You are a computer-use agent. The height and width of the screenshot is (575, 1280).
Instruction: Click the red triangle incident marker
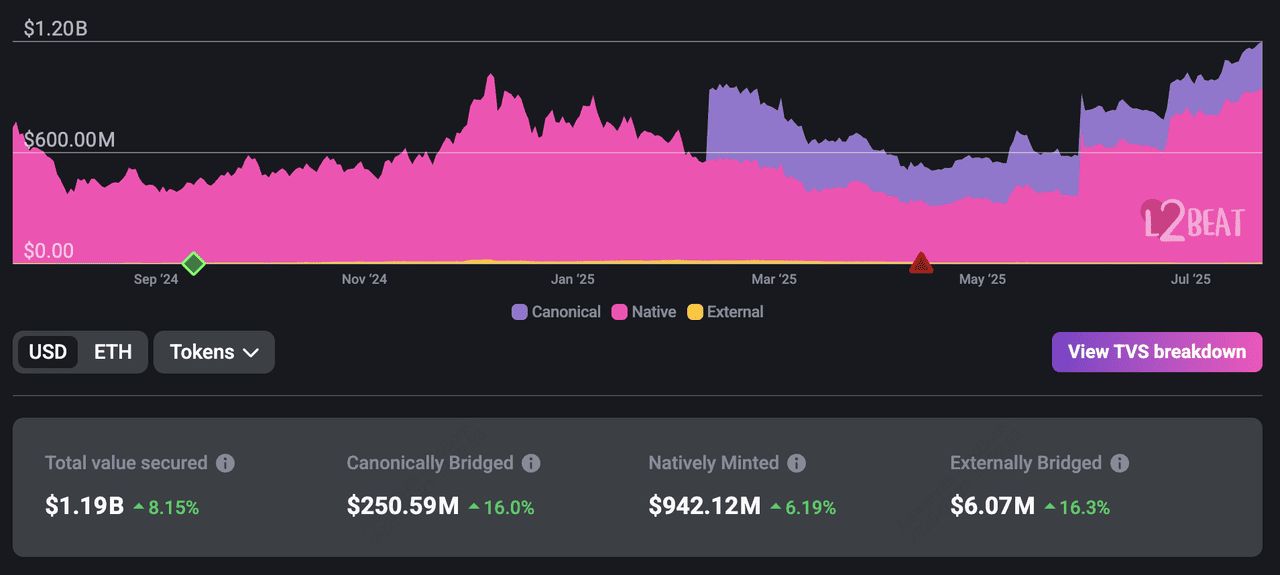921,264
